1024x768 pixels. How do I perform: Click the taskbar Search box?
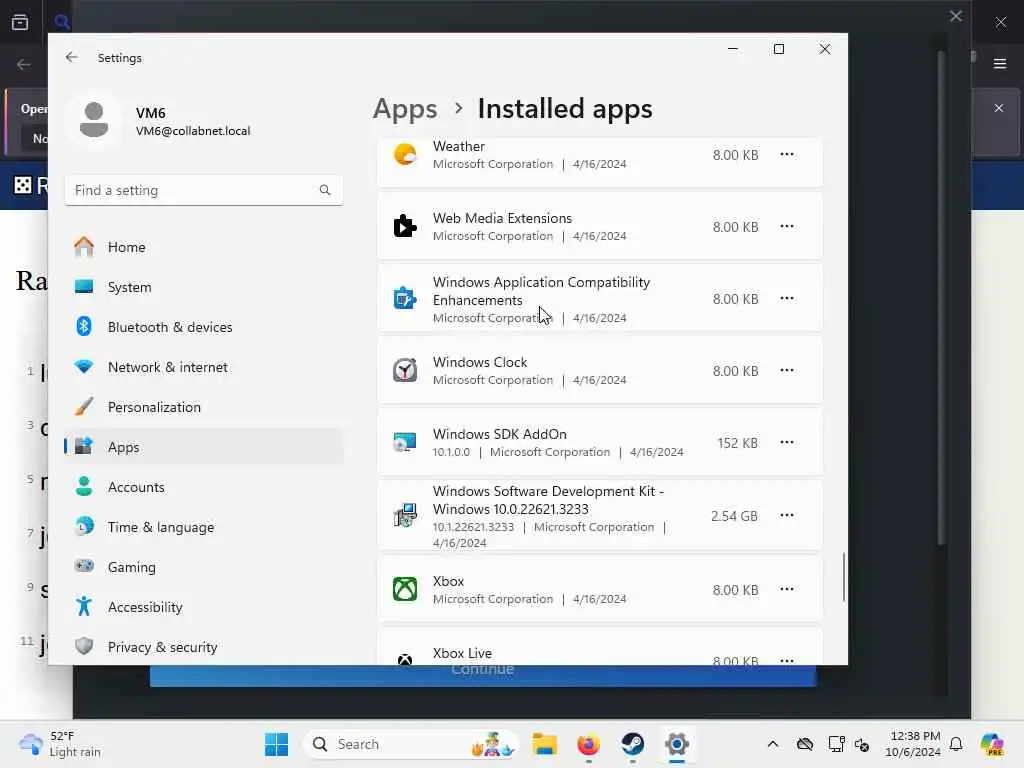[411, 744]
